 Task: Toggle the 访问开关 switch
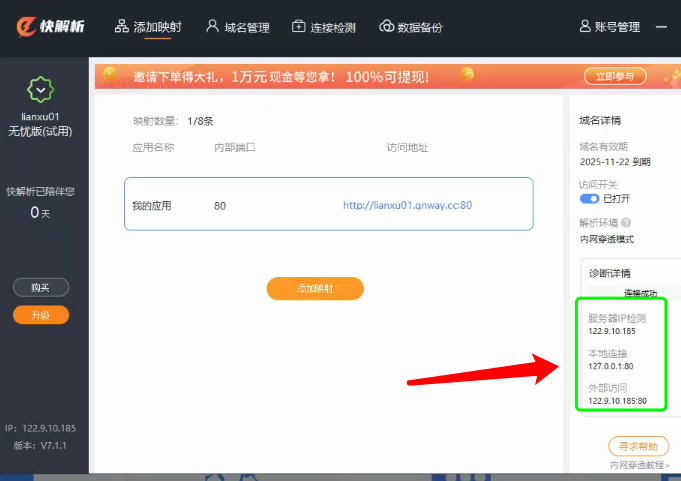click(x=589, y=198)
